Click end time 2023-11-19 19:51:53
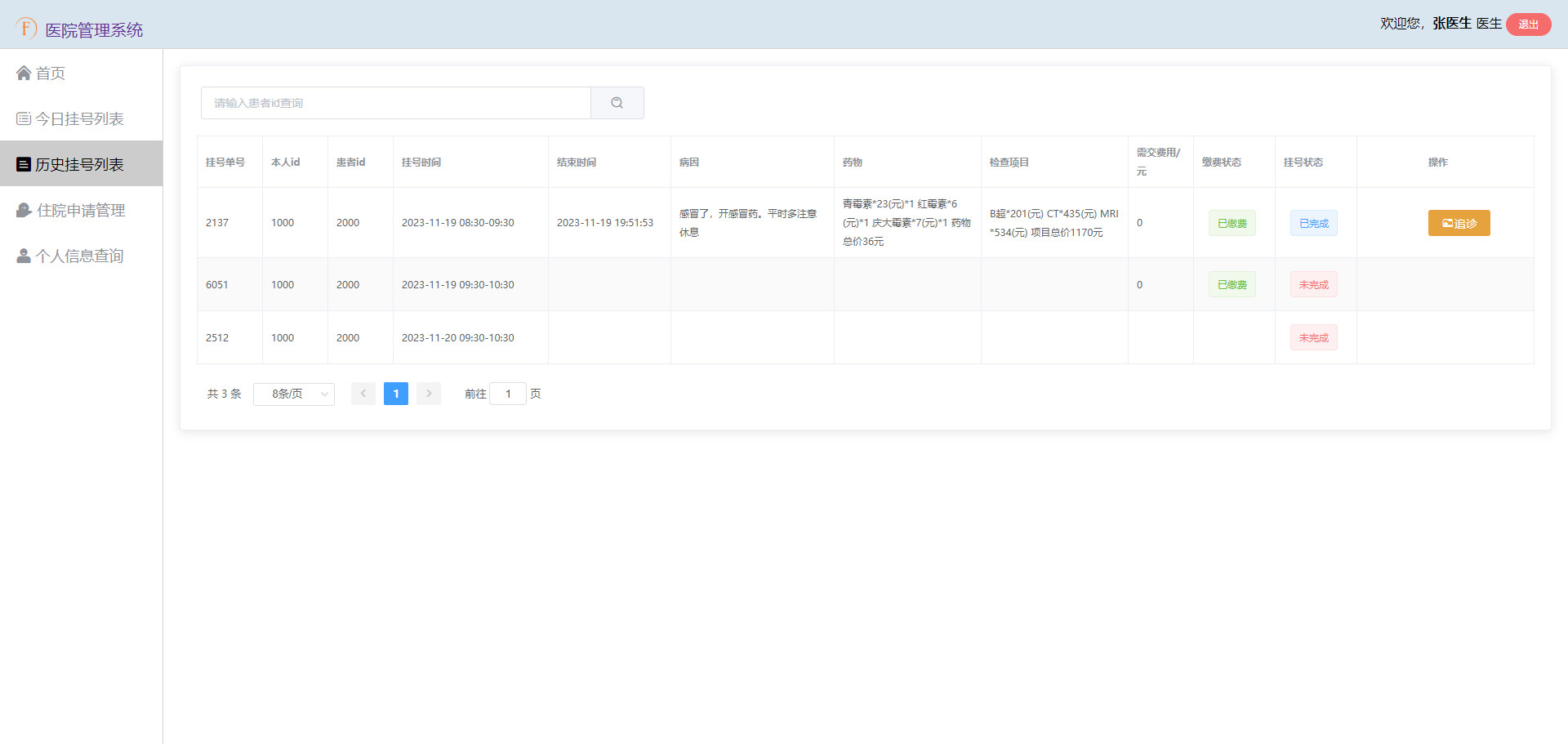 tap(609, 223)
